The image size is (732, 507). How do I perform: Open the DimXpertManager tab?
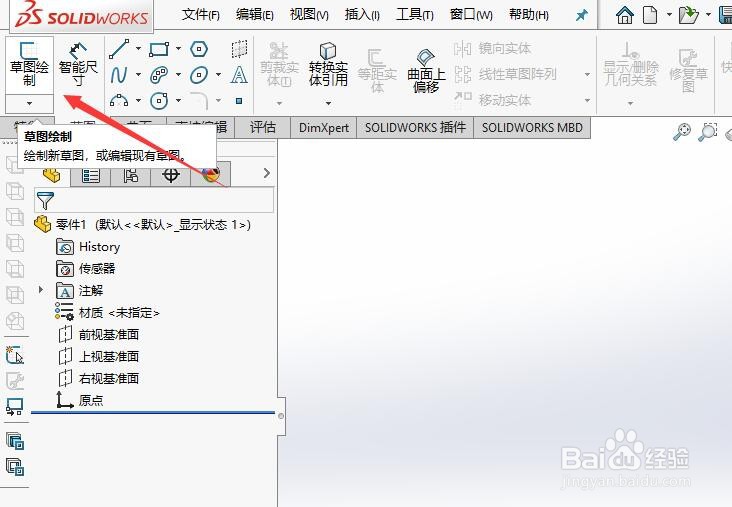point(171,175)
